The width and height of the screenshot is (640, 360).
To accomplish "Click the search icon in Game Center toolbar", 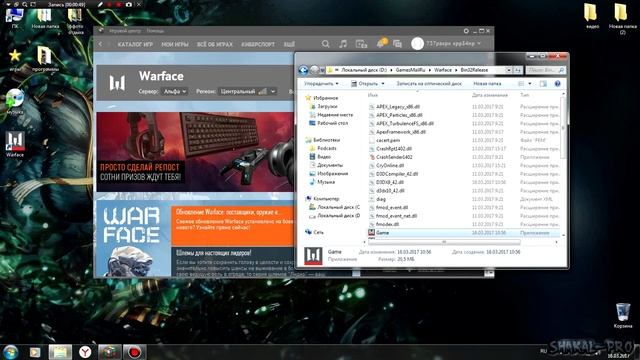I will coord(325,44).
